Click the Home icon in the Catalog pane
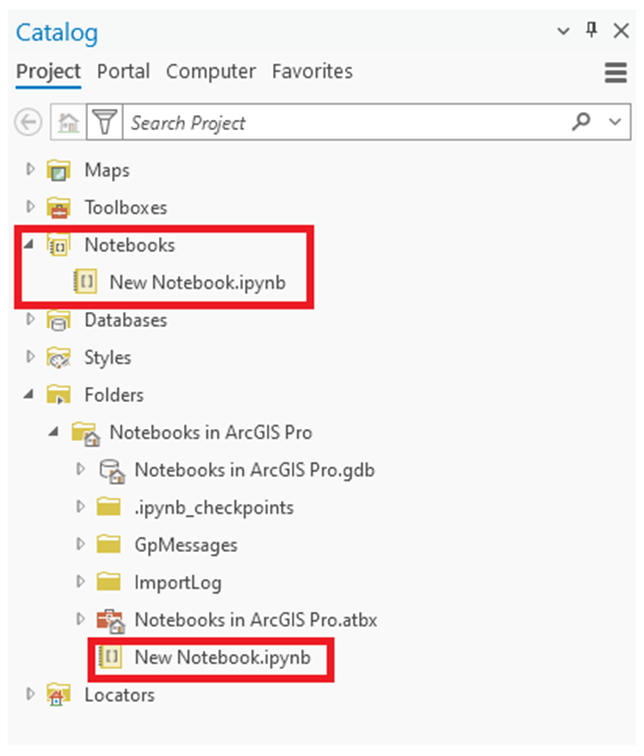This screenshot has width=644, height=756. [68, 122]
